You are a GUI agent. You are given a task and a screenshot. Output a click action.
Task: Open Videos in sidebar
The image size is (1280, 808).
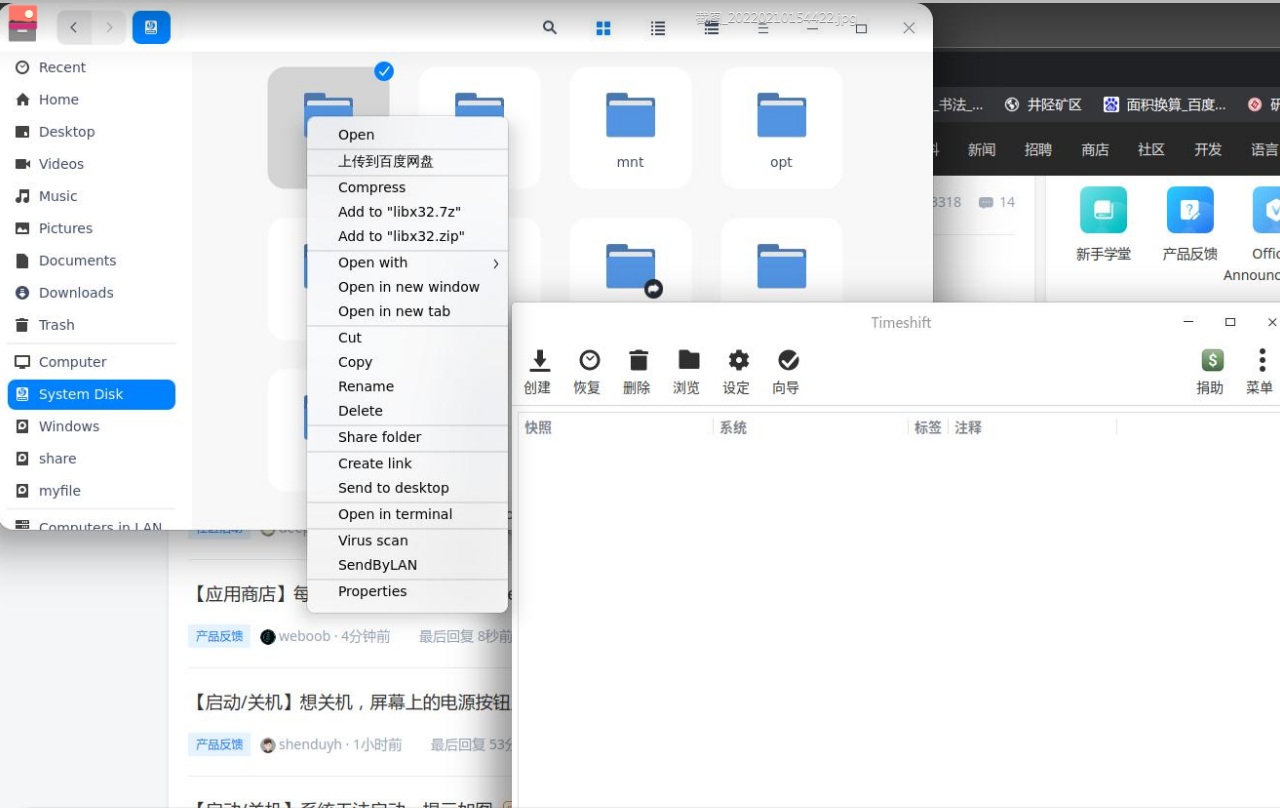point(91,163)
